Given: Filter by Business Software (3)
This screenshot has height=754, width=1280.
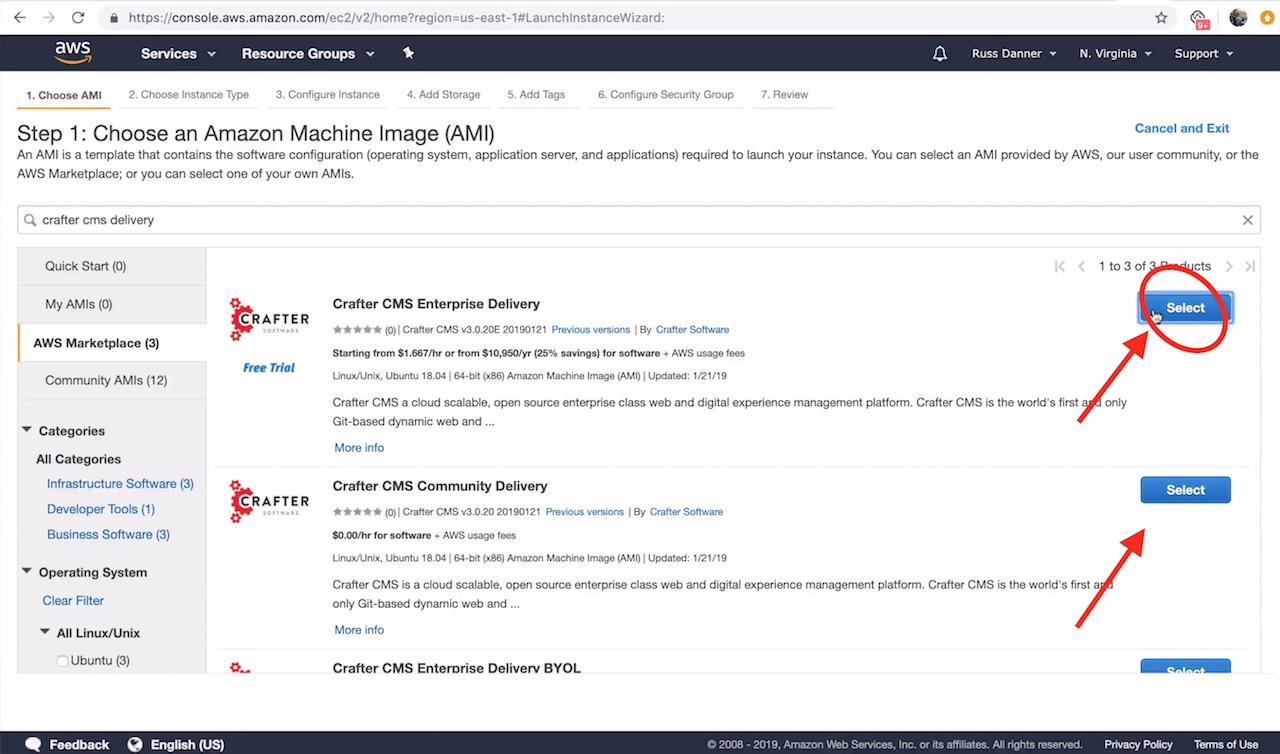Looking at the screenshot, I should pyautogui.click(x=108, y=534).
